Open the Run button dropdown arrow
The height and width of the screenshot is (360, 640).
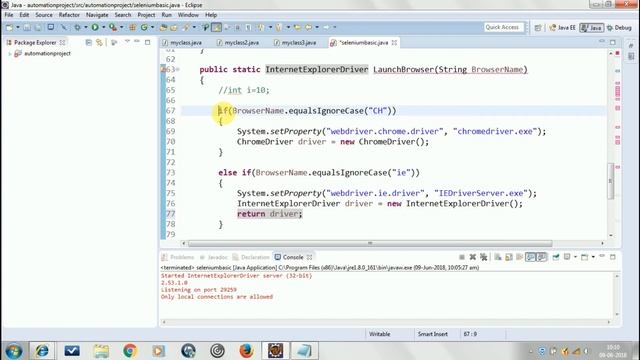point(103,27)
